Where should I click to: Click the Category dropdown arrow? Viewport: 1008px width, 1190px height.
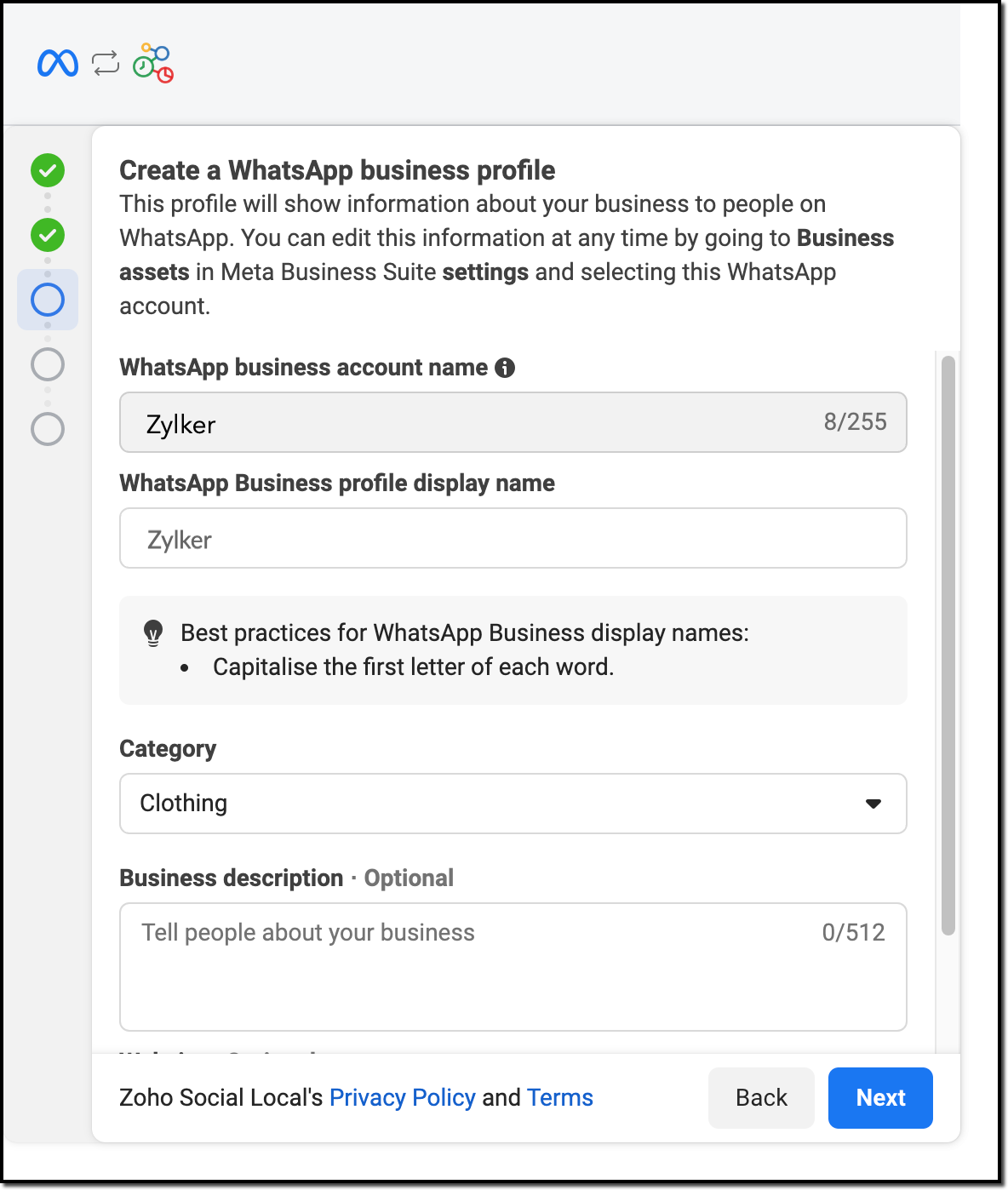873,804
